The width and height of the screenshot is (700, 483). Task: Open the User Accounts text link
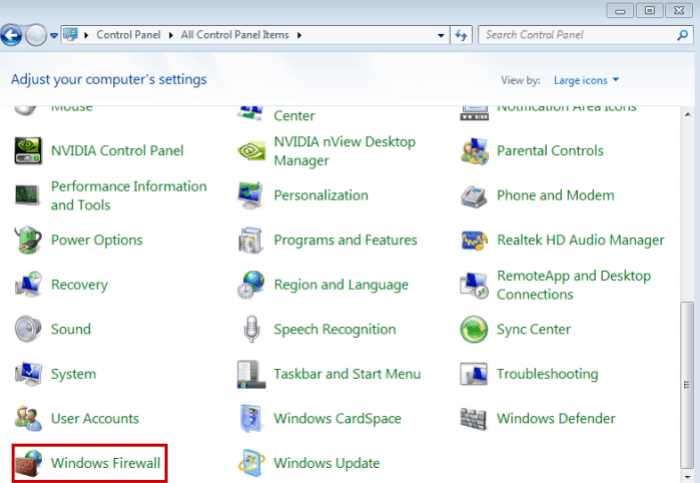point(95,418)
